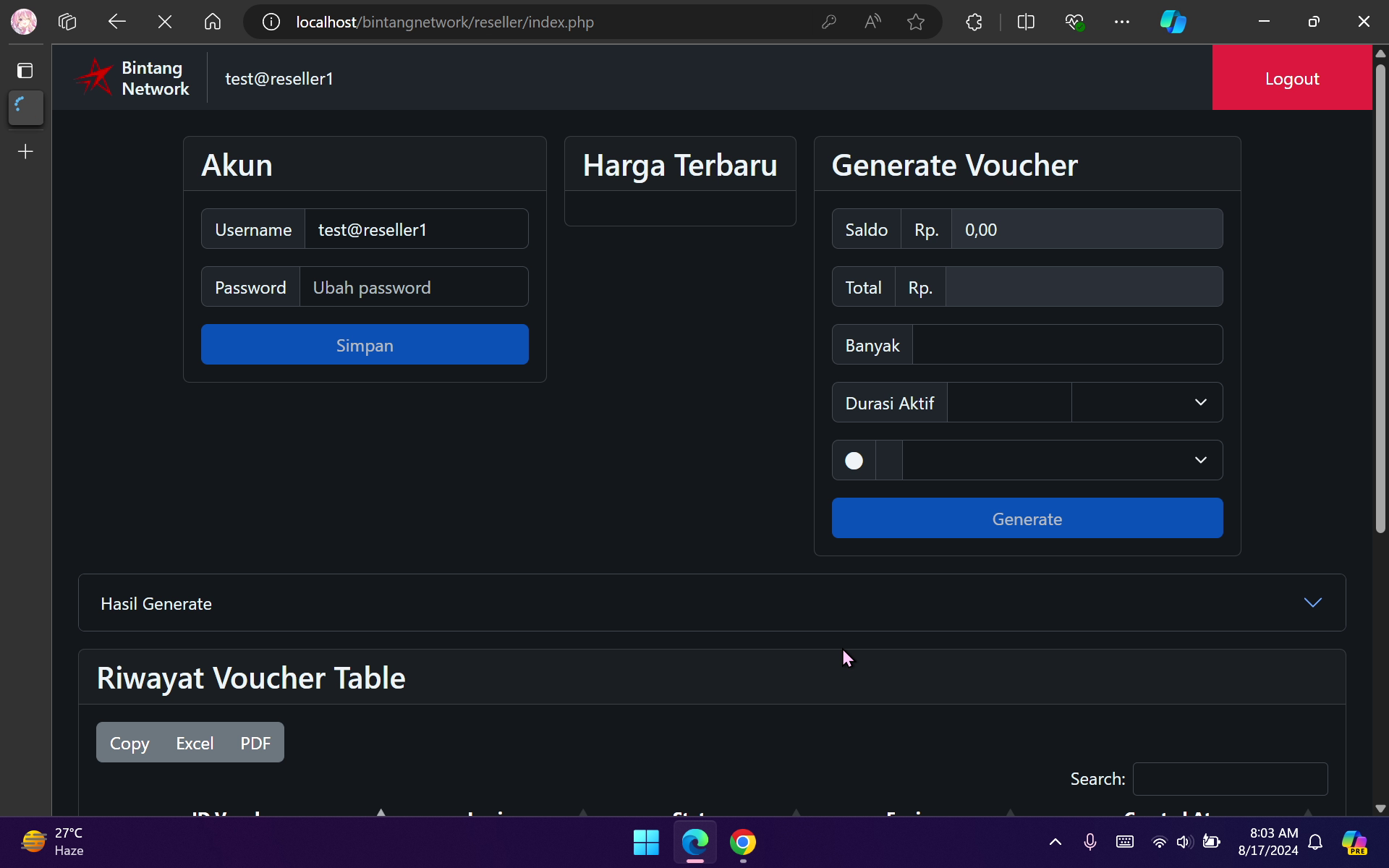Expand the Hasil Generate accordion
Screen dimensions: 1389x868
point(712,603)
